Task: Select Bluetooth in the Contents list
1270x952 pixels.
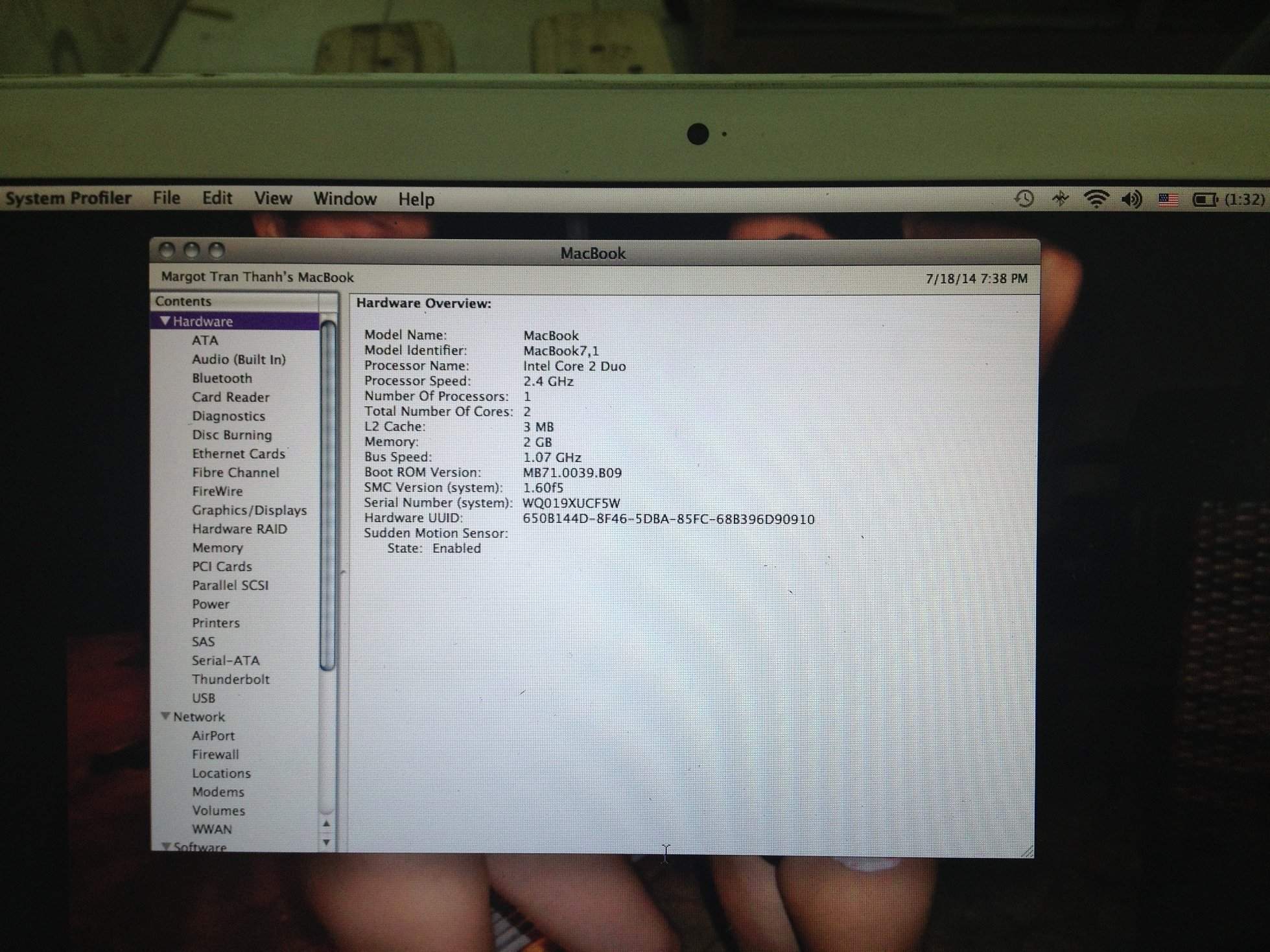Action: tap(222, 378)
